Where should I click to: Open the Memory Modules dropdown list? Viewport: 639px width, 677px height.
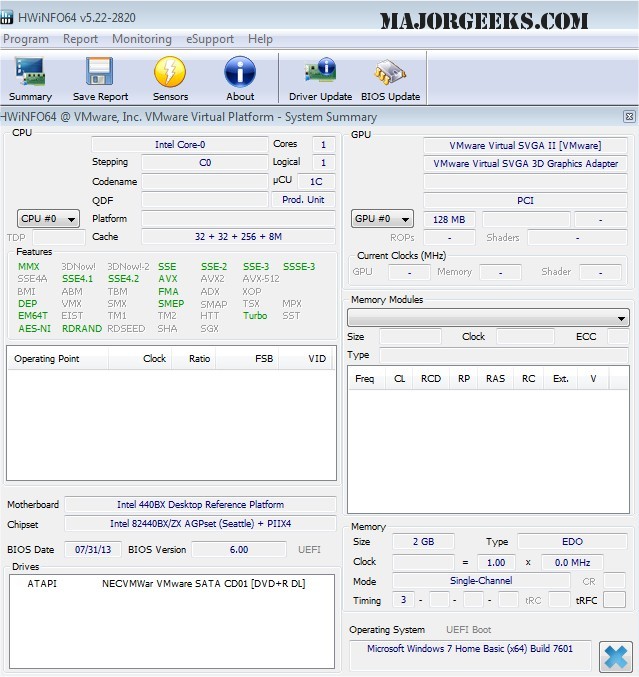488,318
